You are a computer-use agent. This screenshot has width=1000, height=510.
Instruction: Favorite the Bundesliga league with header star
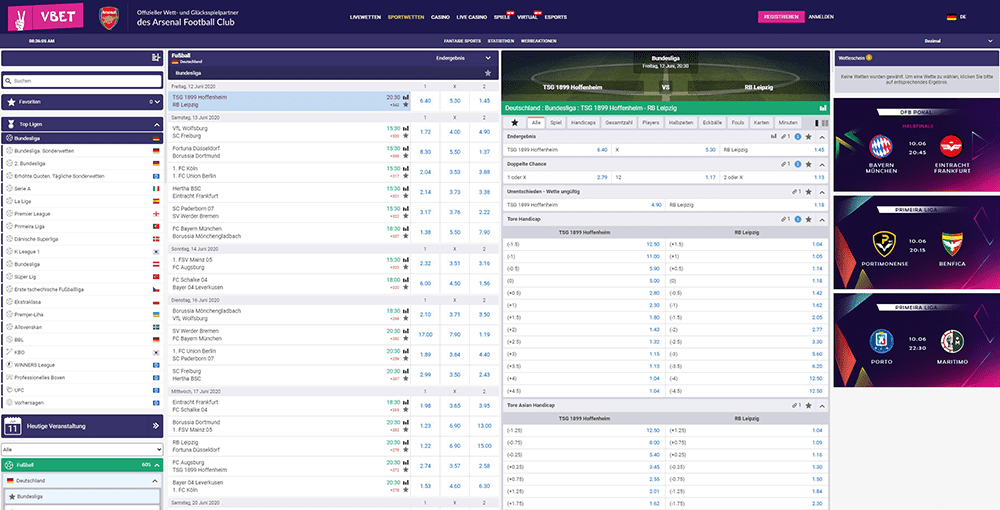(488, 73)
